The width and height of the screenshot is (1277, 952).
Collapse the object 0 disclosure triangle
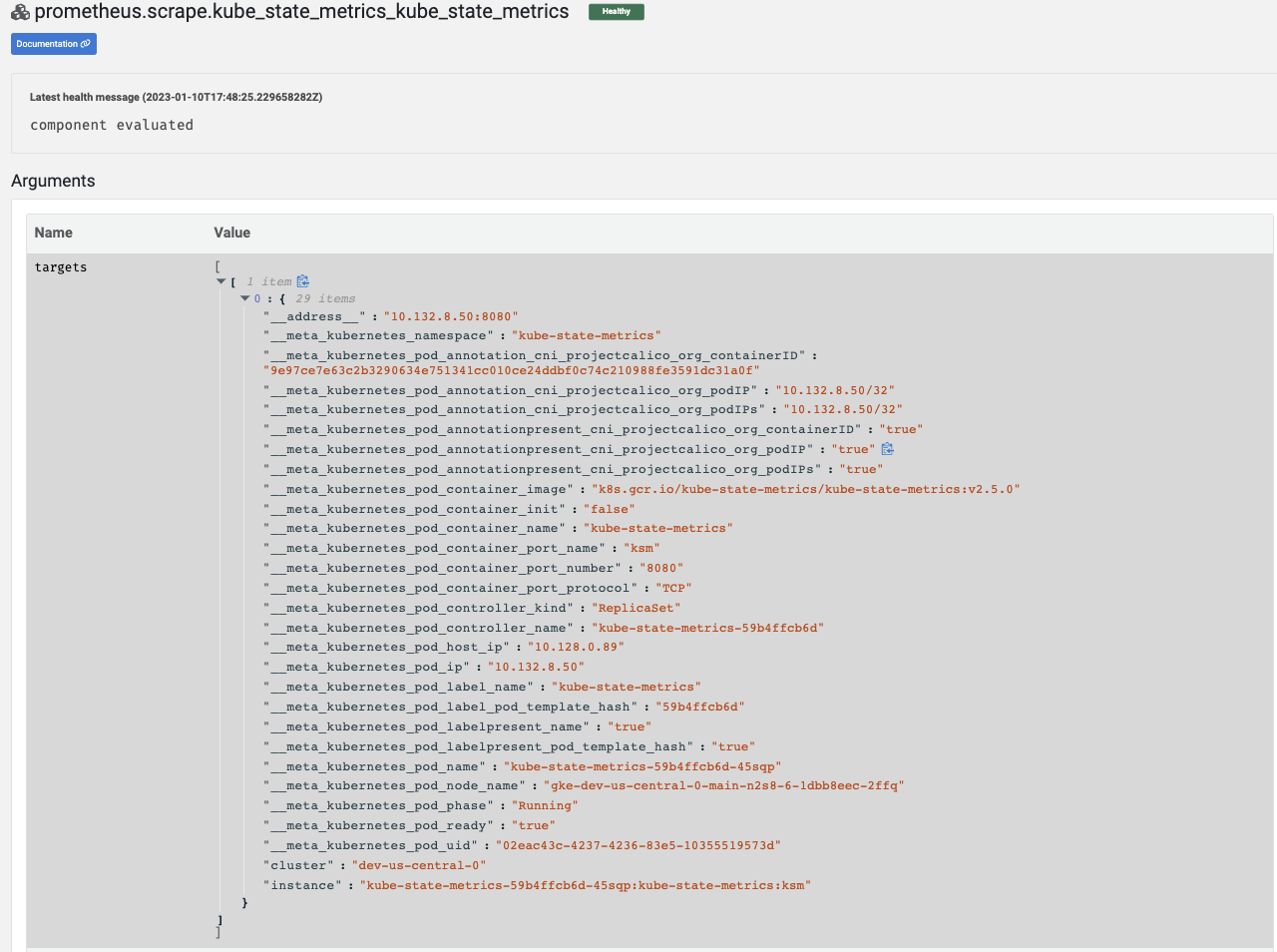click(x=244, y=297)
